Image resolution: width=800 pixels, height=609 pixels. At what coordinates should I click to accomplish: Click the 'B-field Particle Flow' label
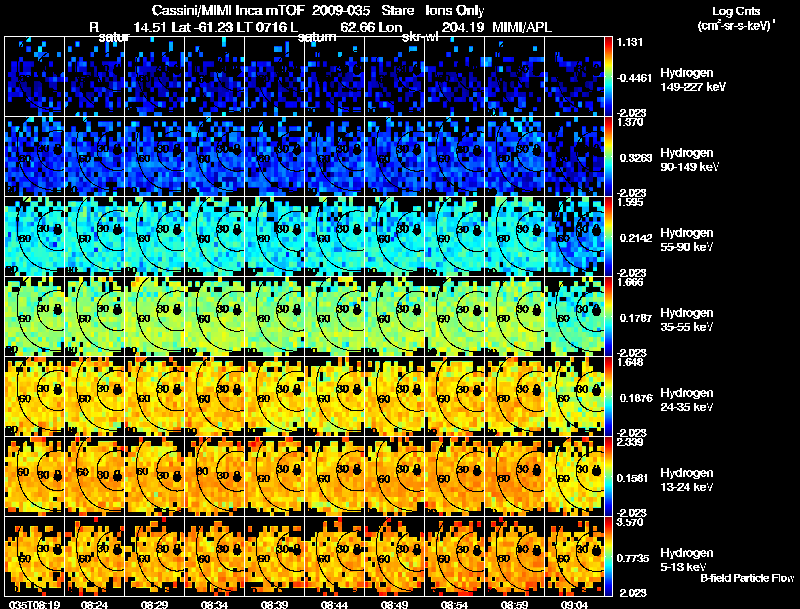pyautogui.click(x=747, y=578)
